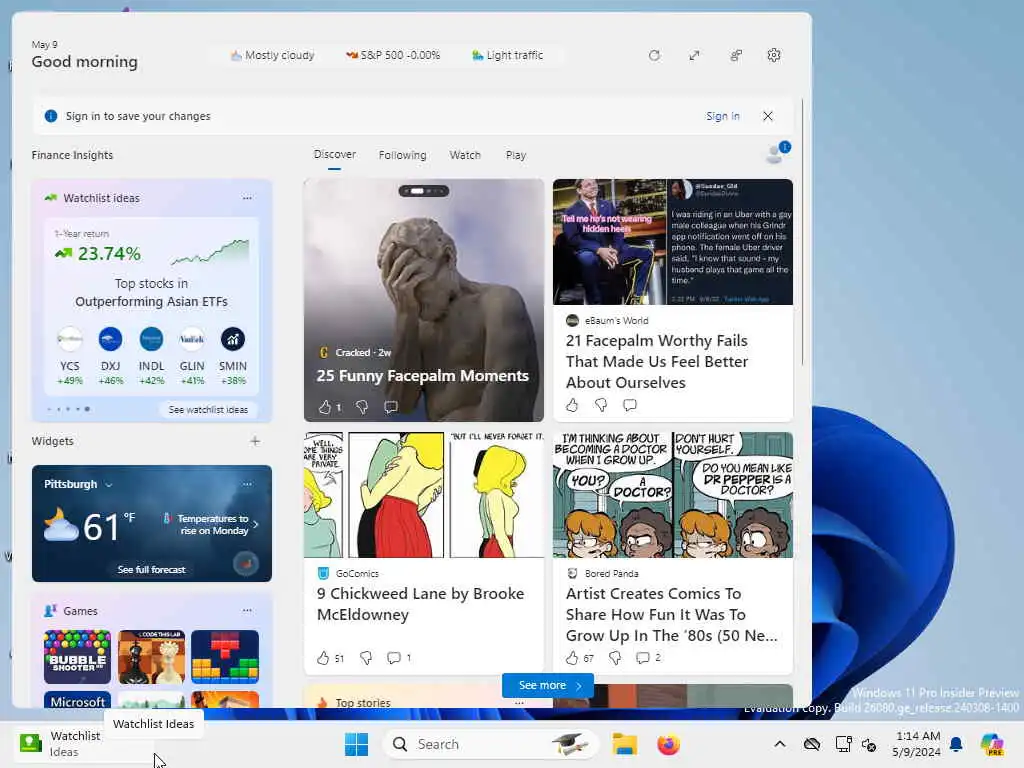Click the carousel page indicator on Cracked card

pos(423,191)
